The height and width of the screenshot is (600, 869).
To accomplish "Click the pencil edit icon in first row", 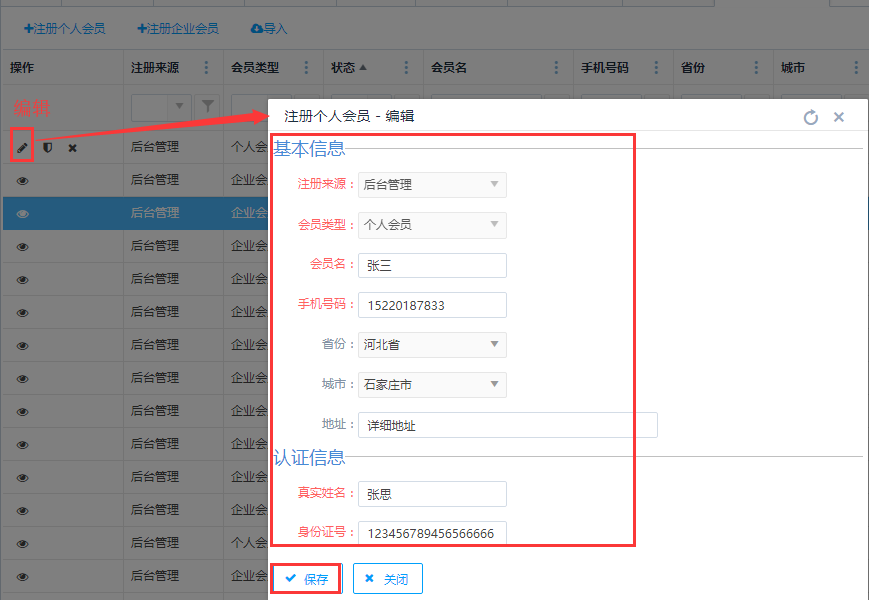I will click(x=22, y=147).
